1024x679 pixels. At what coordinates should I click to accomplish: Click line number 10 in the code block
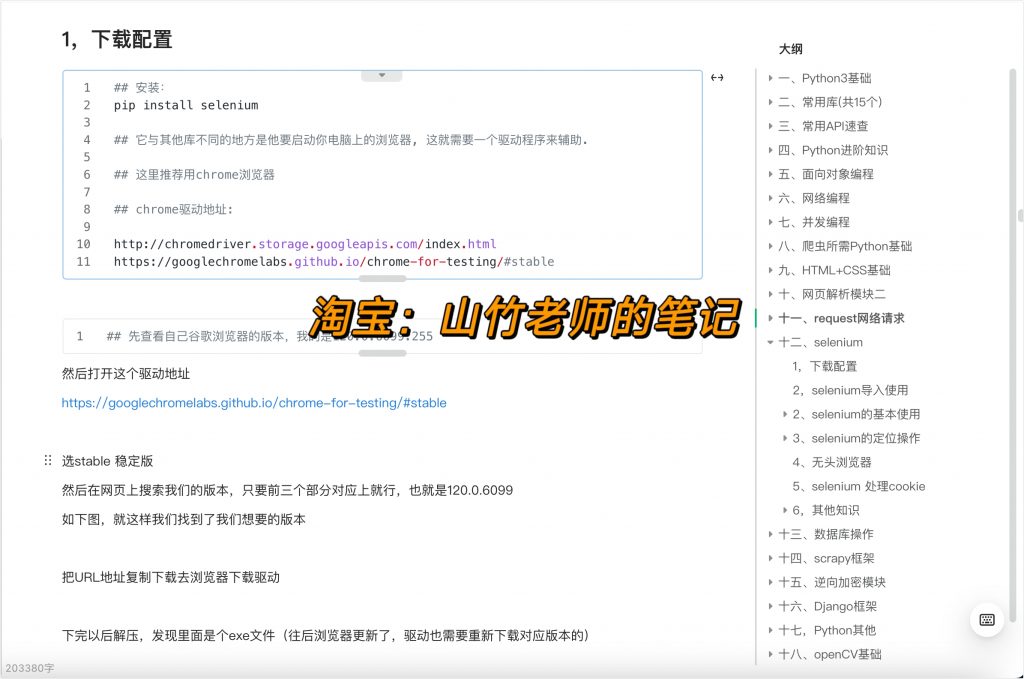(x=83, y=242)
